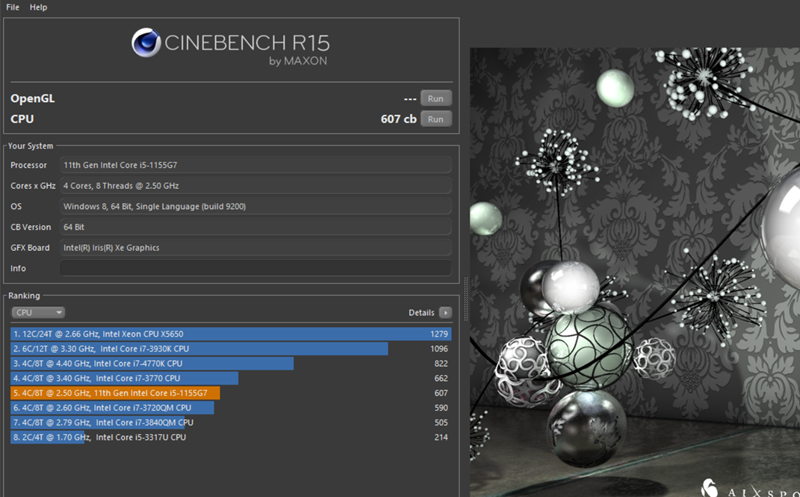
Task: Click the Cinebench R15 logo icon
Action: pyautogui.click(x=148, y=44)
